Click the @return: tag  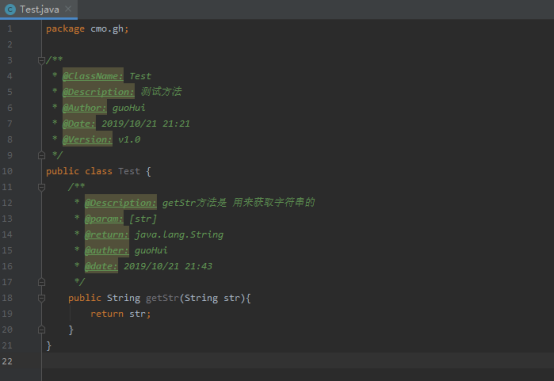point(107,235)
